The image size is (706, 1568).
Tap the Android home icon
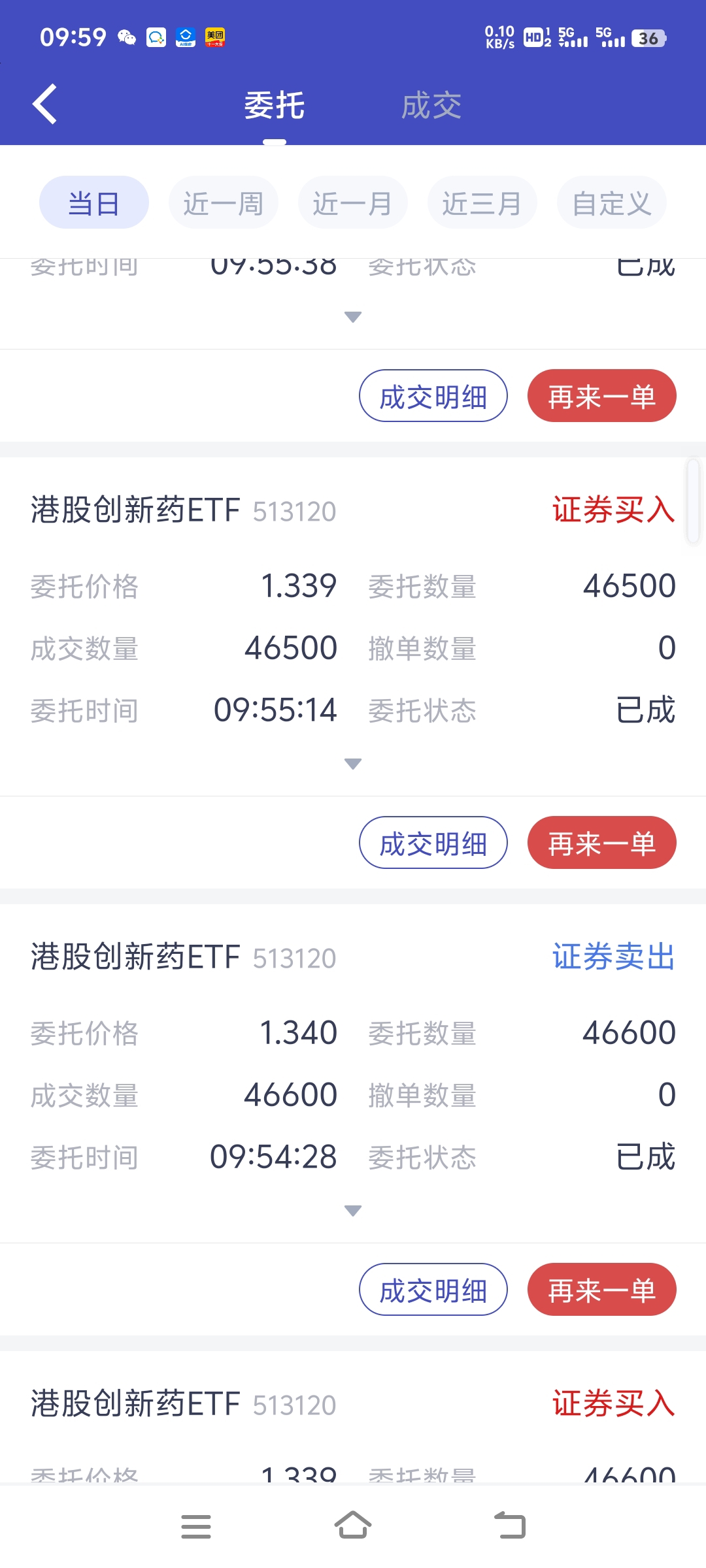click(353, 1526)
